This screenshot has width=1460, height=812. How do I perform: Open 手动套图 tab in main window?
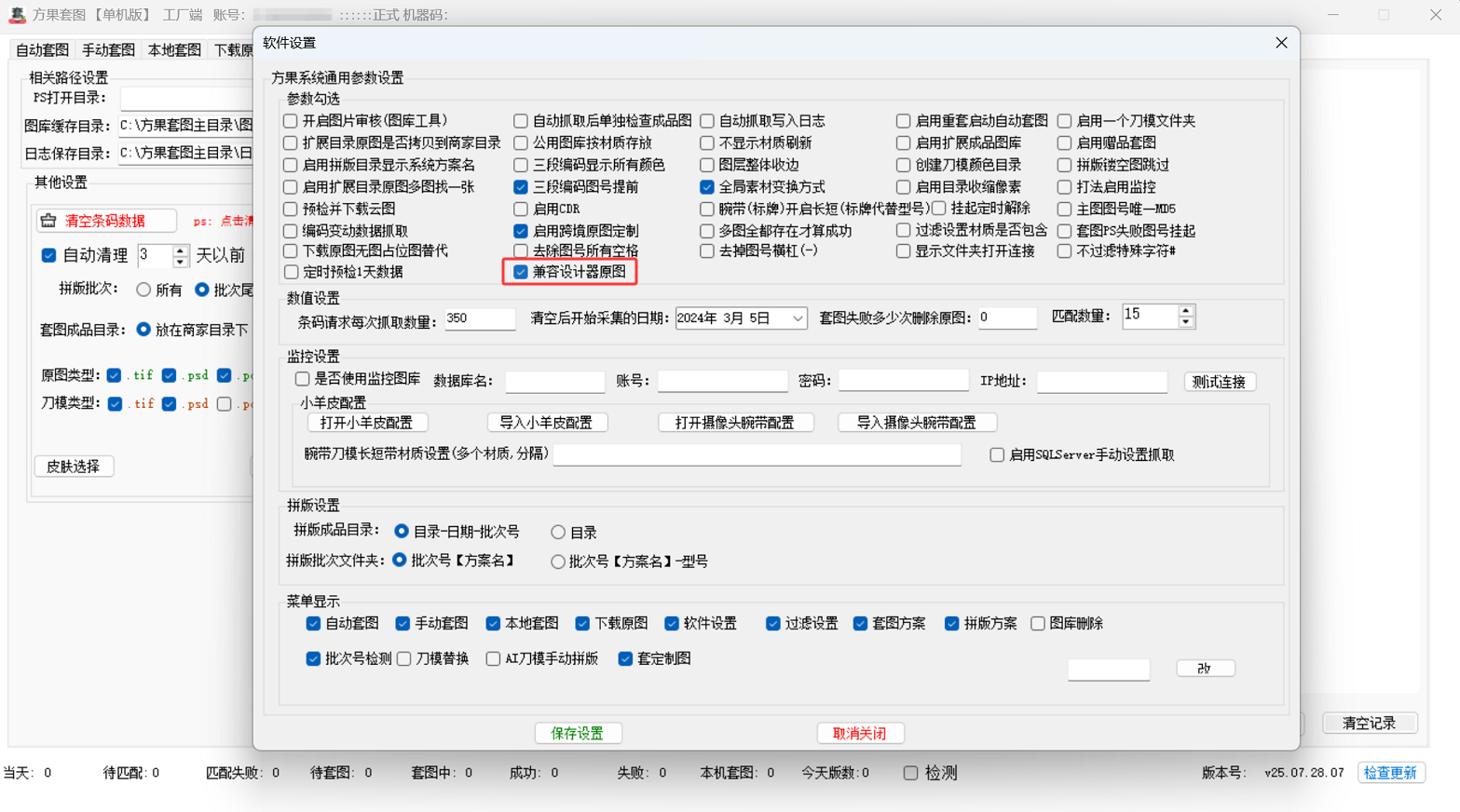coord(108,50)
